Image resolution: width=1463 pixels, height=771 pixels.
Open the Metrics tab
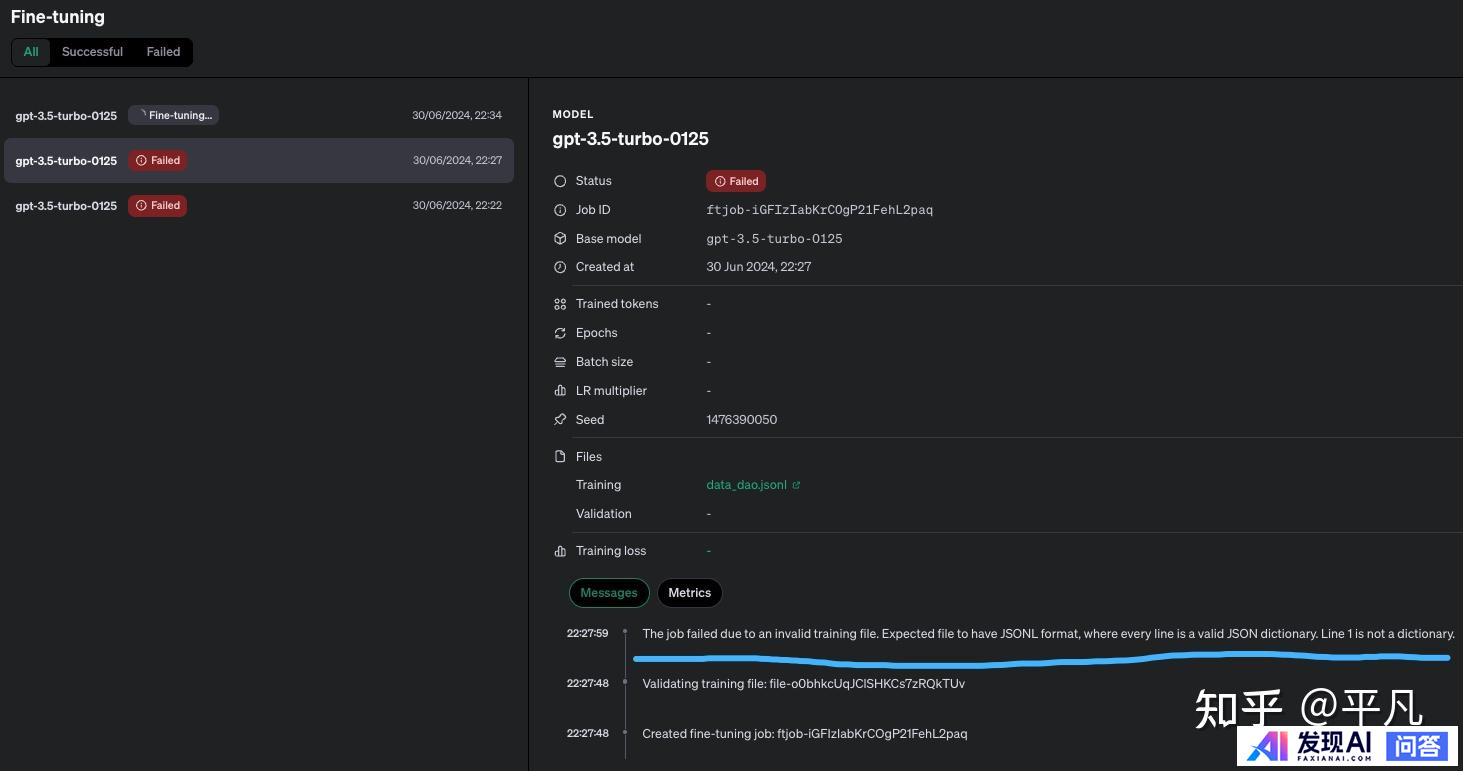click(689, 593)
